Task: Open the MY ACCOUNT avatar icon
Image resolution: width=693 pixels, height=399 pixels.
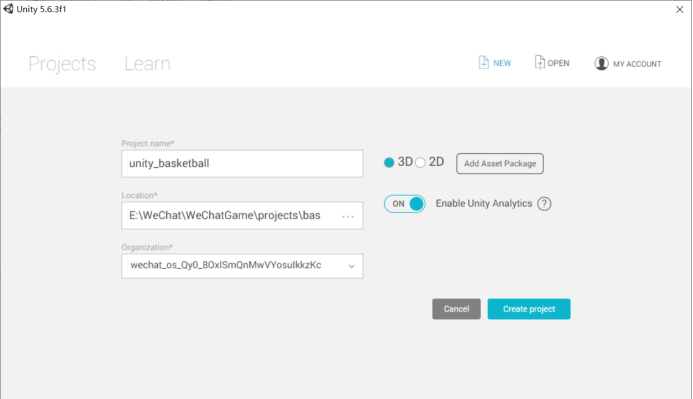Action: click(x=601, y=64)
